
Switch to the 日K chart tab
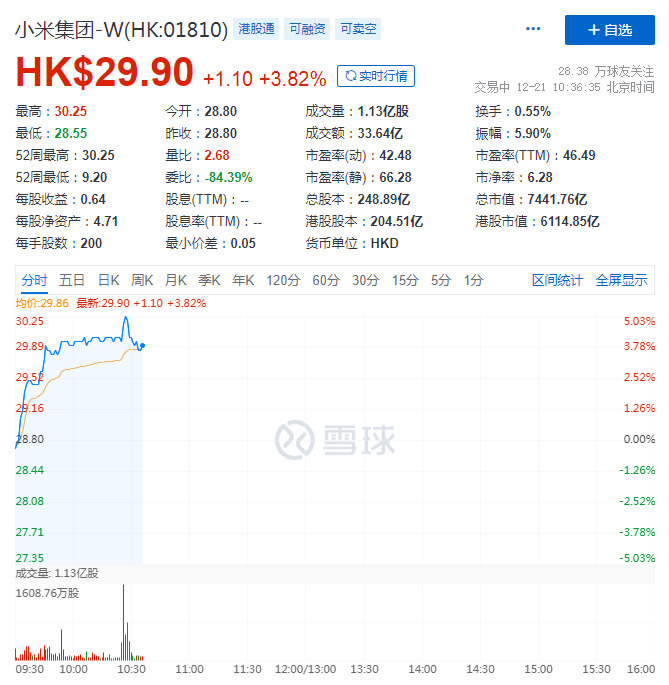point(108,280)
